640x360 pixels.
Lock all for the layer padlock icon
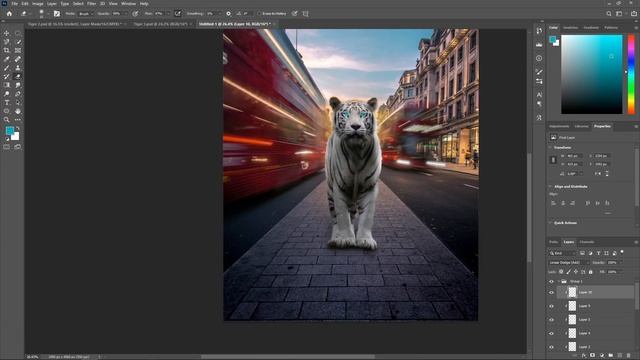point(591,272)
